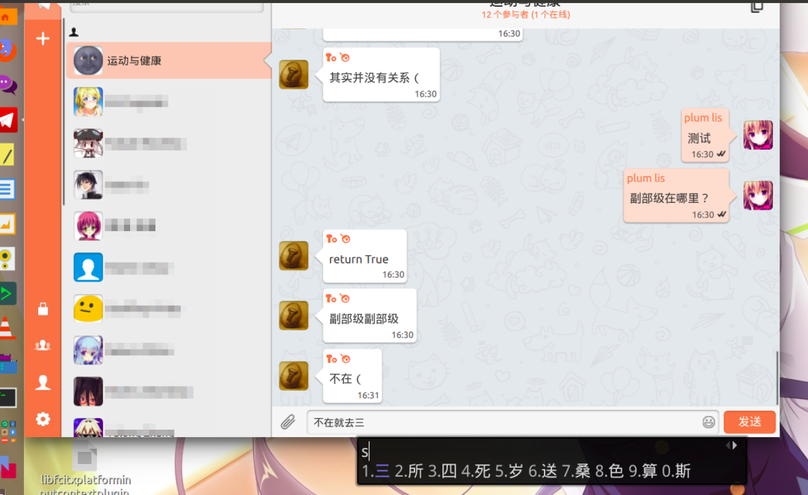This screenshot has height=495, width=808.
Task: Open the purple chat app in dock
Action: (7, 84)
